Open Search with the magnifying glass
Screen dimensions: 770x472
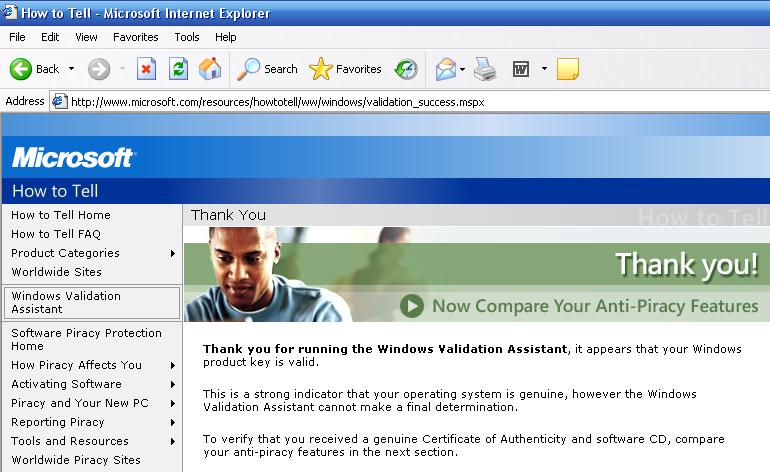pos(267,69)
